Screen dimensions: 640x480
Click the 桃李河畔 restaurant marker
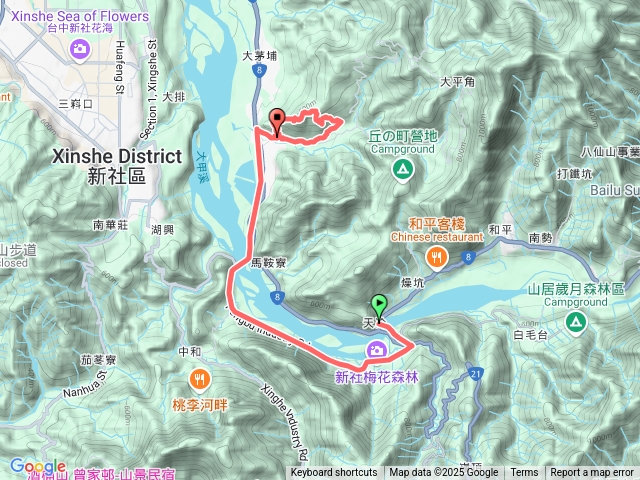[x=200, y=380]
